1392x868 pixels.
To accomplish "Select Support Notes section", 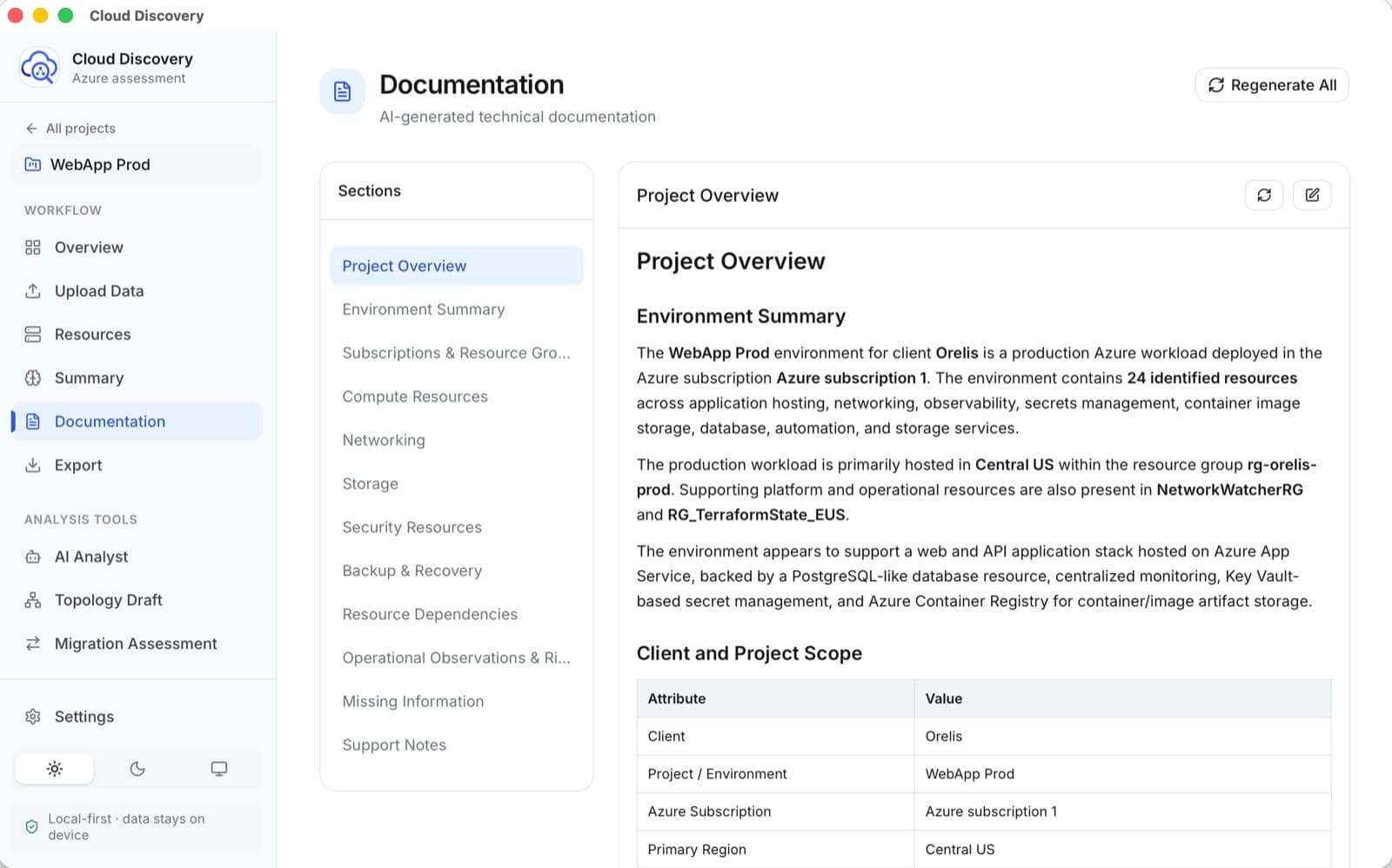I will coord(457,745).
